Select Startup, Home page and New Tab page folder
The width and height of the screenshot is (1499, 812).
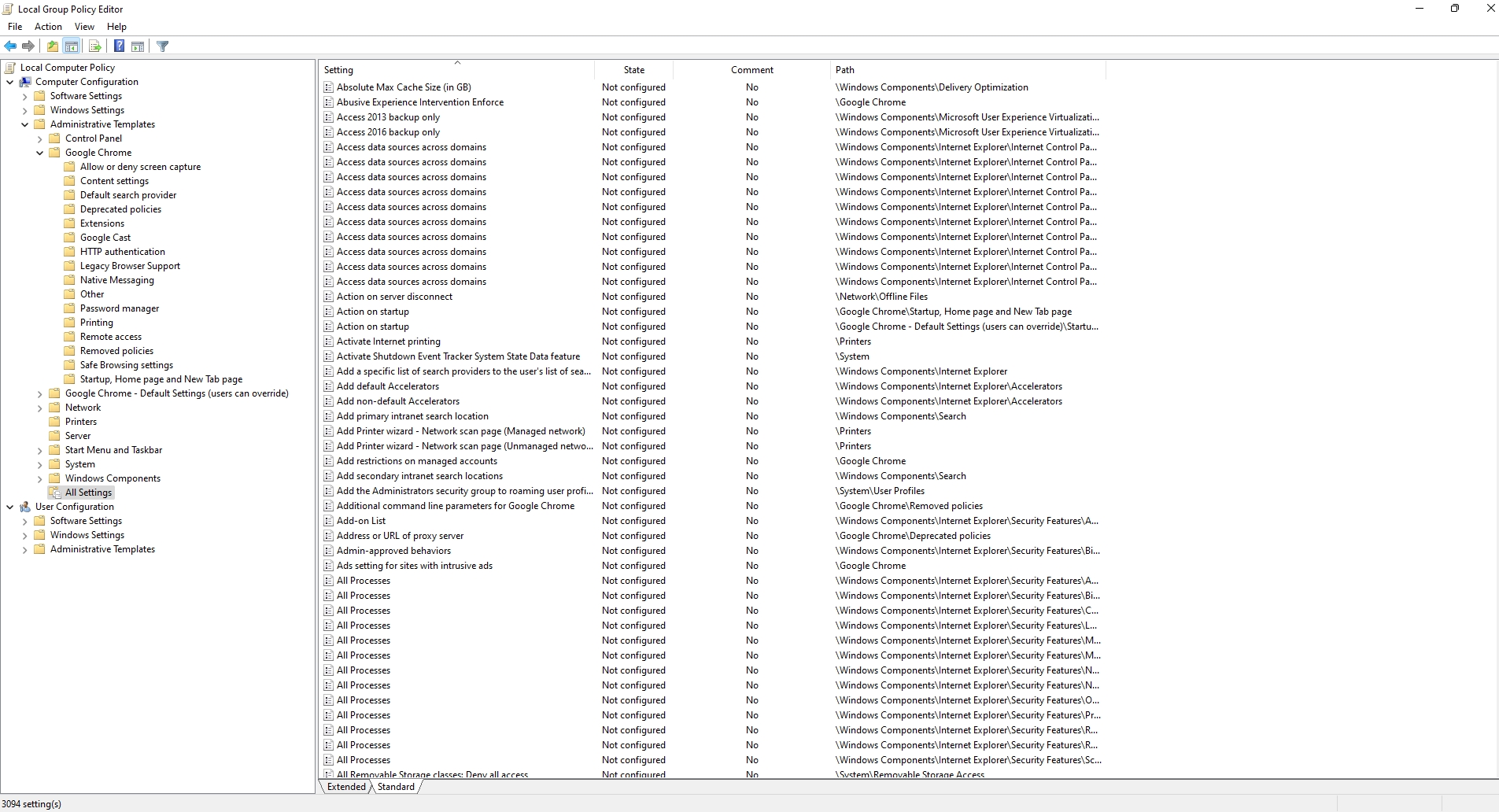[x=161, y=379]
